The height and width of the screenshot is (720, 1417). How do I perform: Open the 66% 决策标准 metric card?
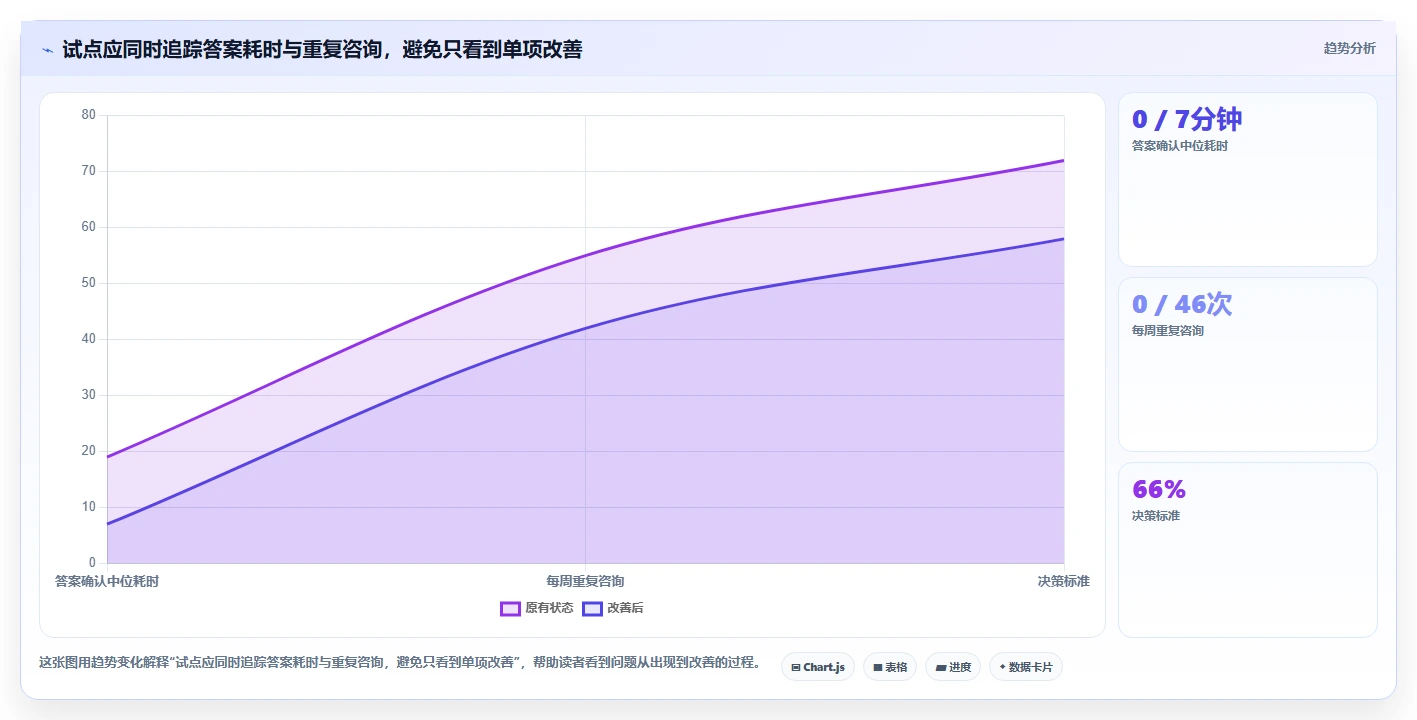(x=1247, y=550)
